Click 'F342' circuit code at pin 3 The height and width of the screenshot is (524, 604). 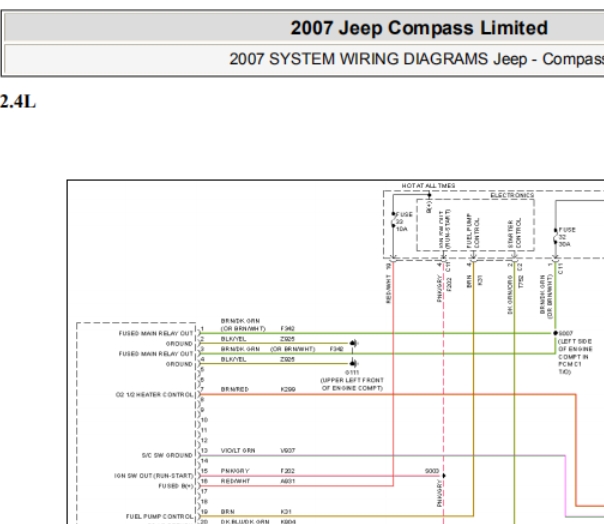click(336, 349)
